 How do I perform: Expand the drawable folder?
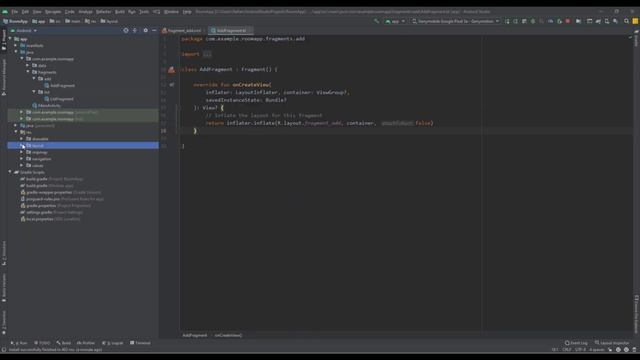pos(22,139)
